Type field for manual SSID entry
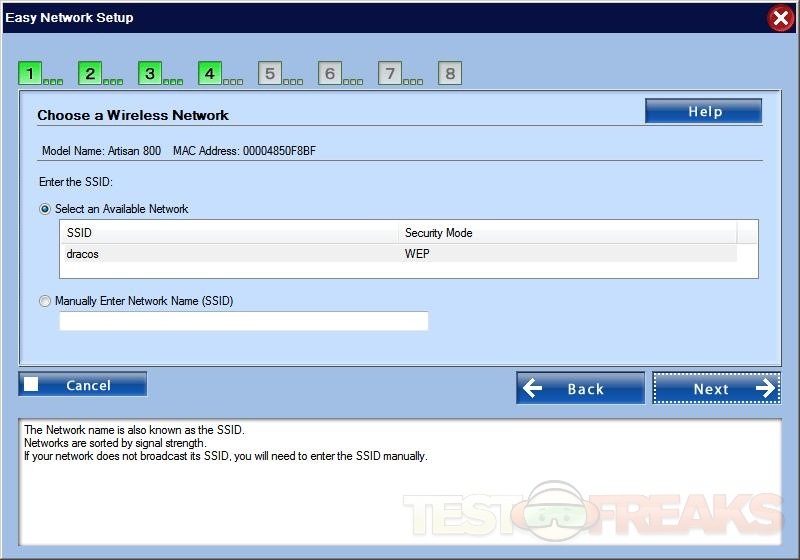This screenshot has height=560, width=800. tap(244, 321)
